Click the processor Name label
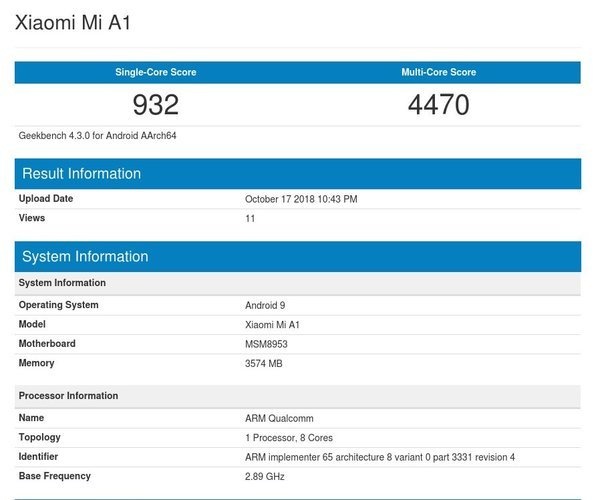Viewport: 600px width, 500px height. click(x=31, y=418)
